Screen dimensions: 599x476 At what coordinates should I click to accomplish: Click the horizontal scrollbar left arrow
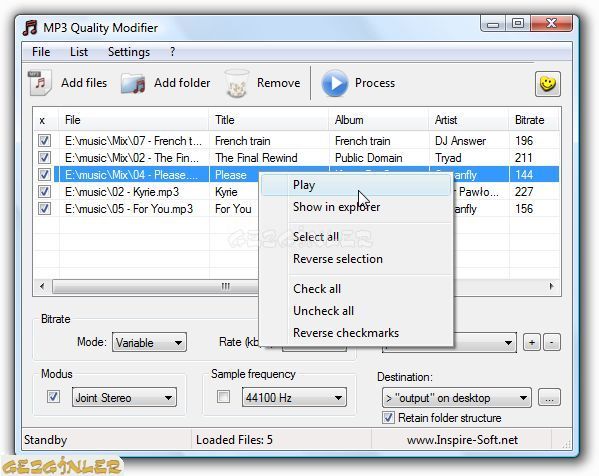coord(42,287)
